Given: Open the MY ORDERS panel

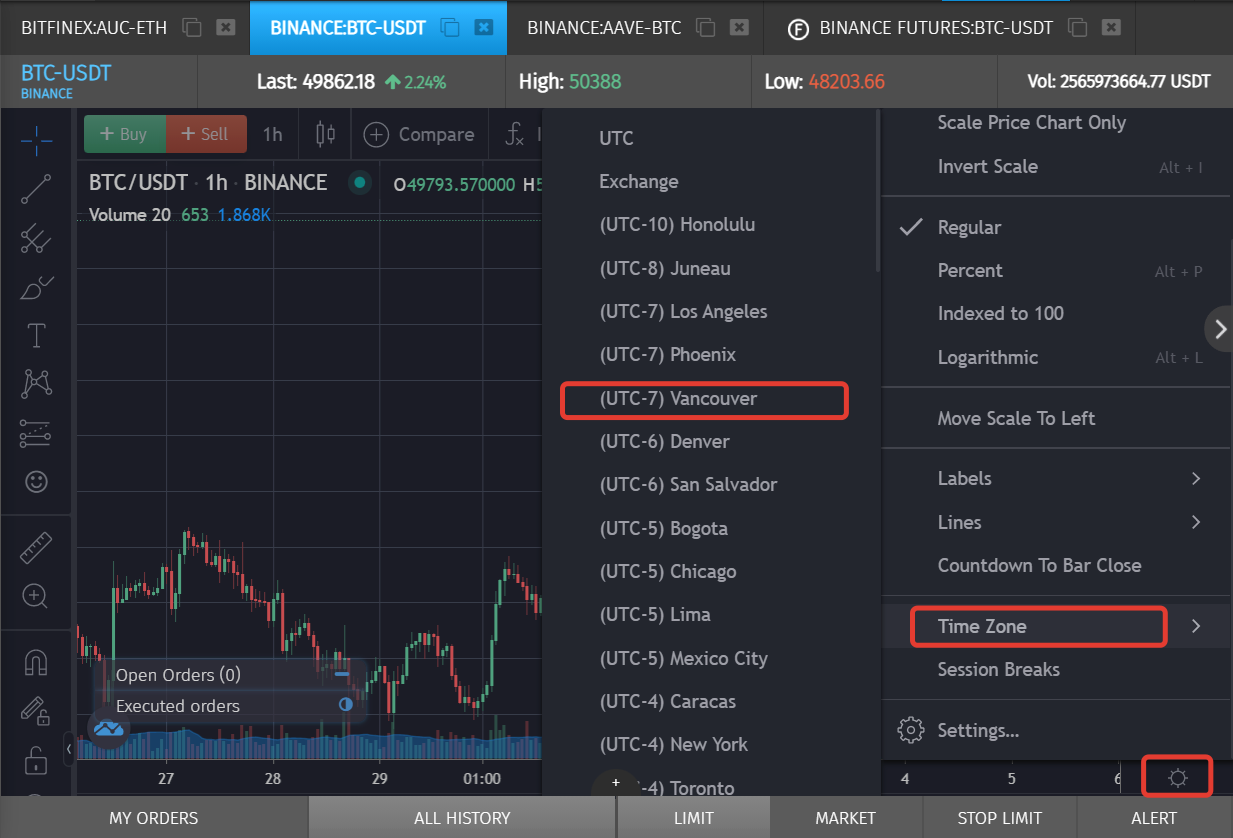Looking at the screenshot, I should 154,817.
